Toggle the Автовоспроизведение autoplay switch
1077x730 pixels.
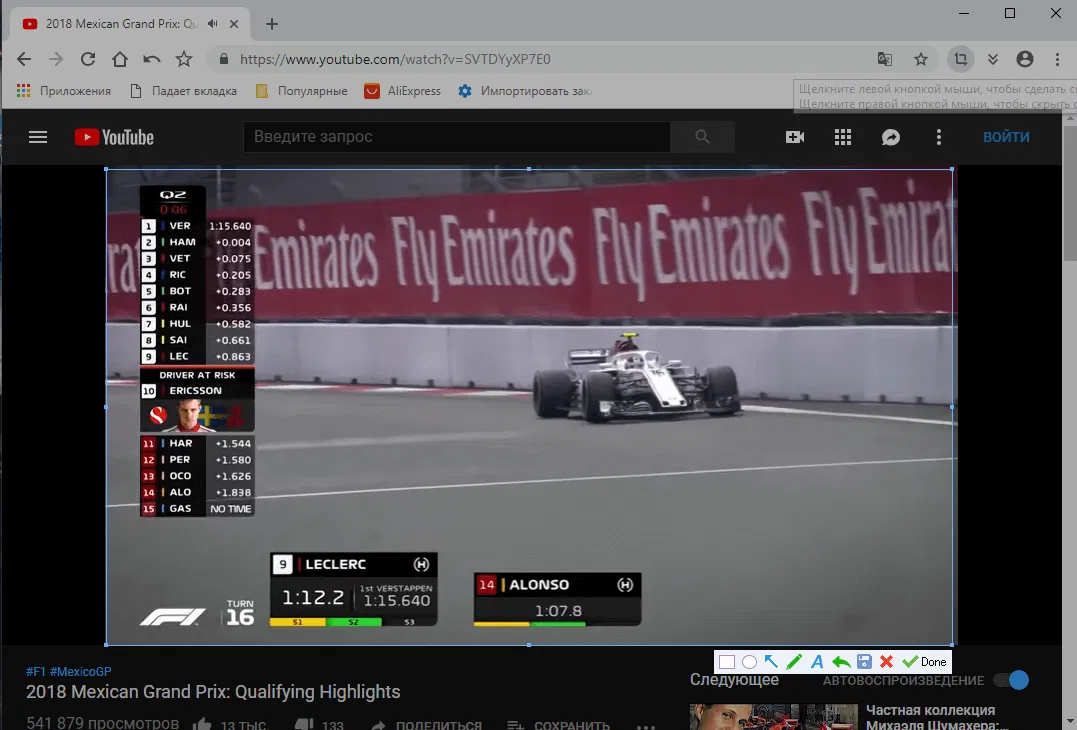point(1011,680)
